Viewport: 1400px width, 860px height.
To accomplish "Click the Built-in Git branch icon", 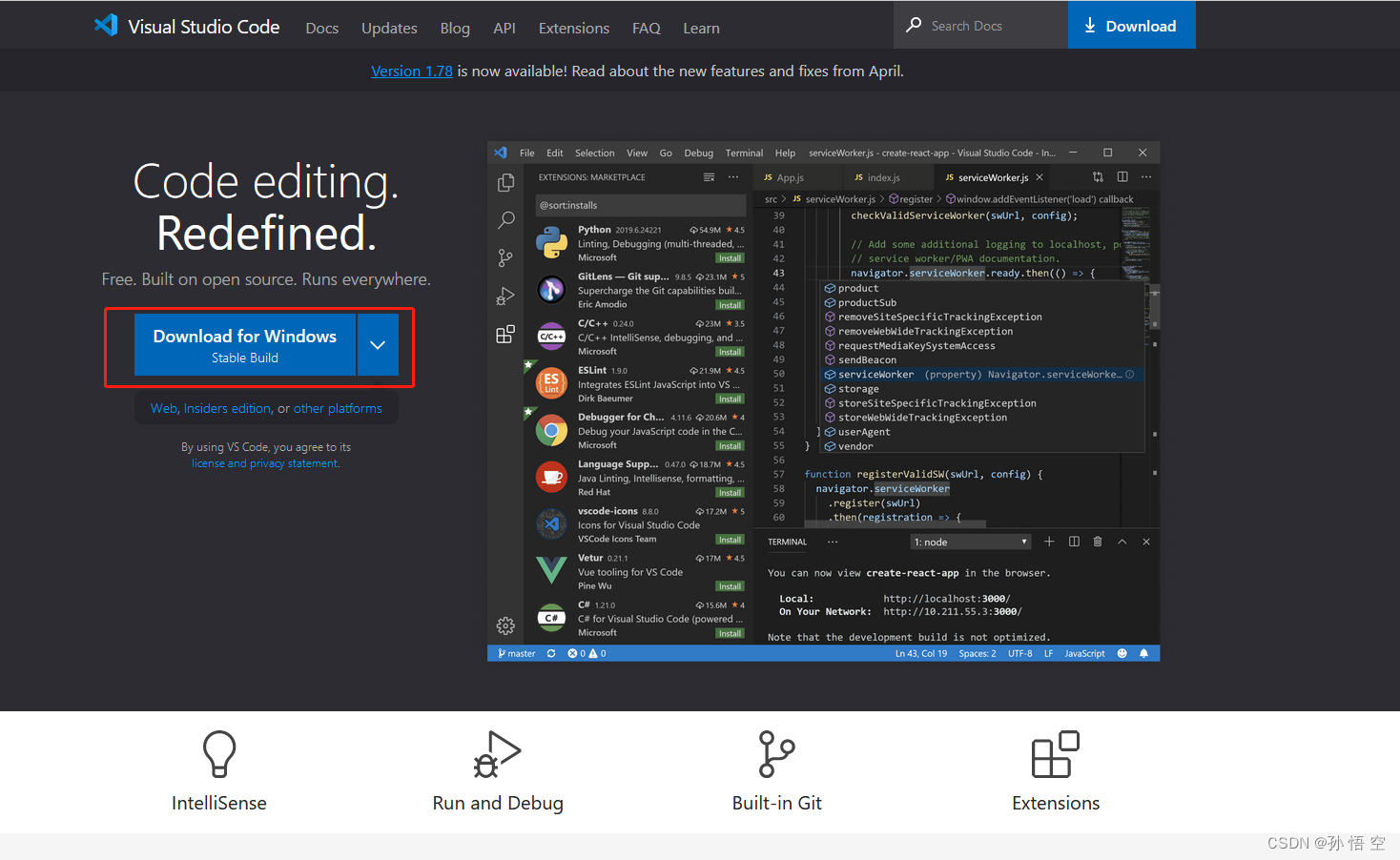I will pos(776,754).
